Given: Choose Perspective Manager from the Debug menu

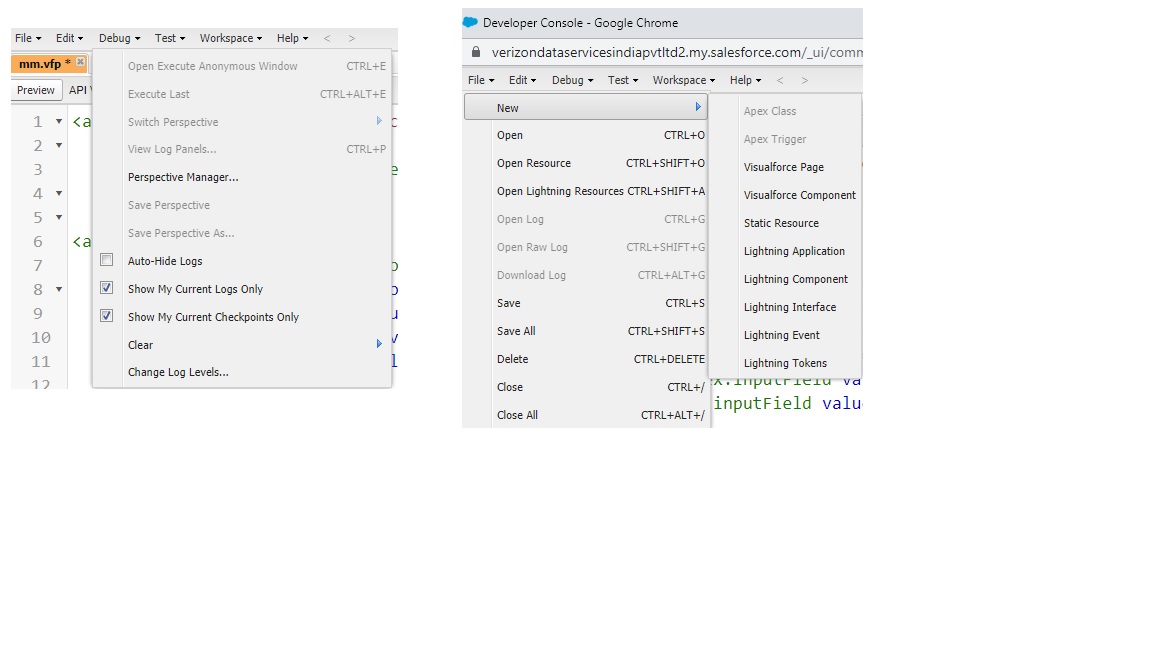Looking at the screenshot, I should pyautogui.click(x=184, y=177).
